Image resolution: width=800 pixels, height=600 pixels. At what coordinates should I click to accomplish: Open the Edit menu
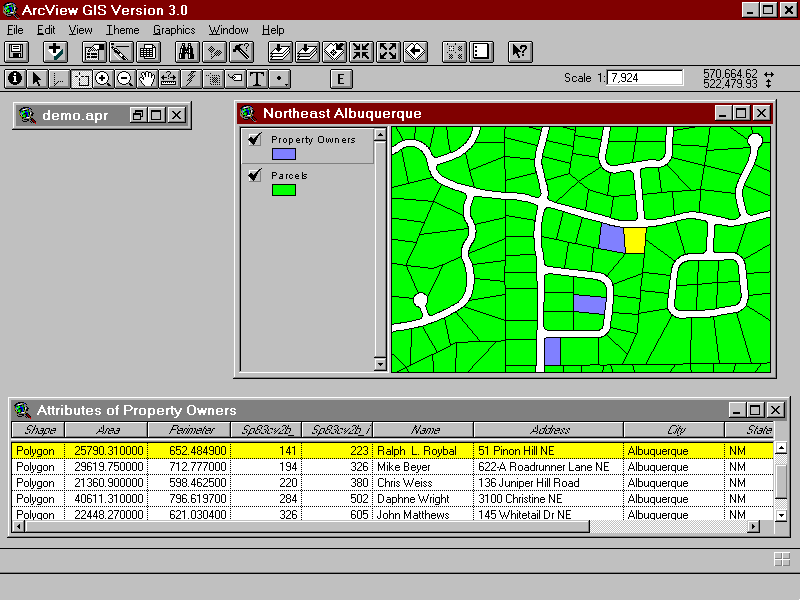pyautogui.click(x=46, y=30)
